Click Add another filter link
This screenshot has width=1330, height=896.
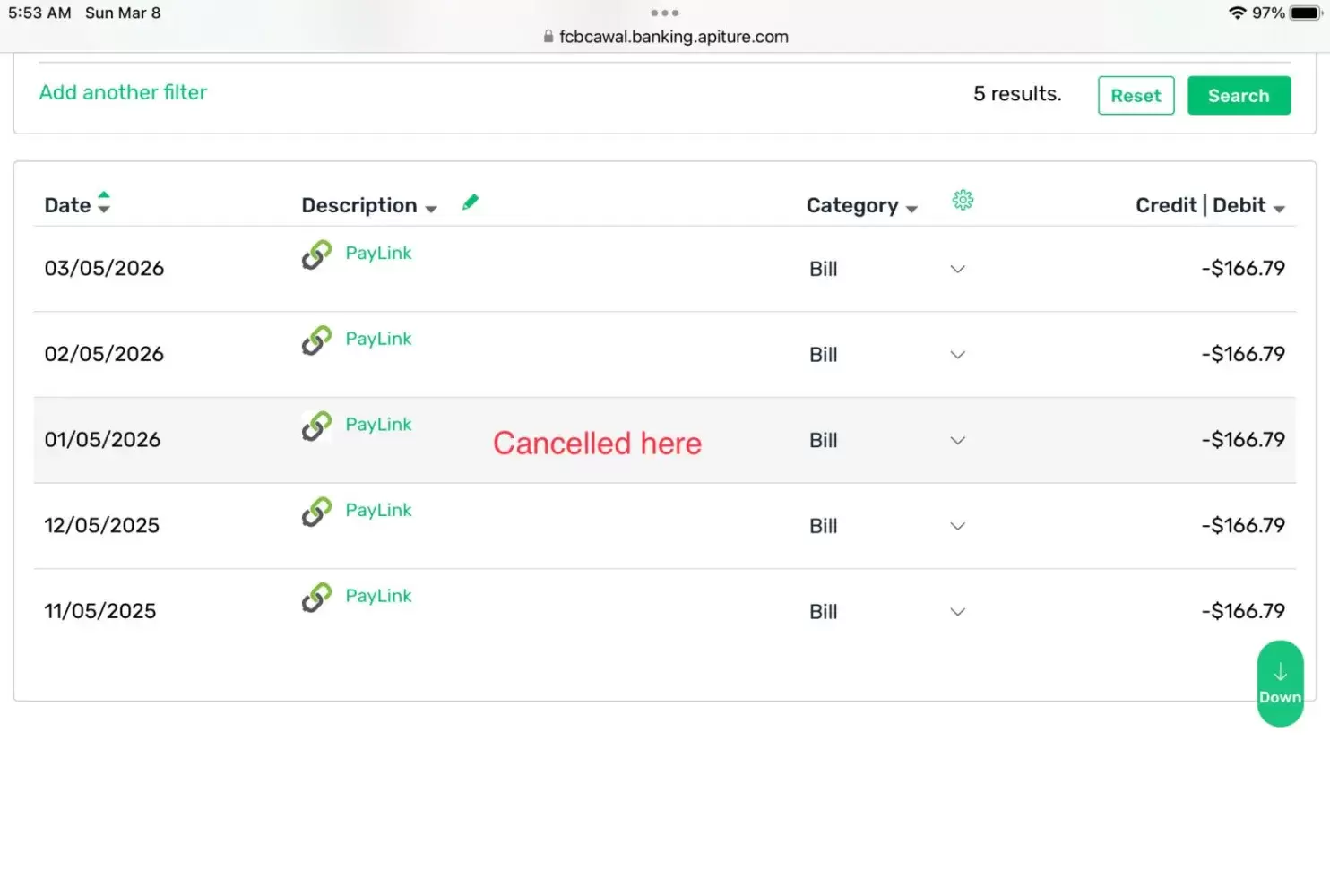click(x=123, y=92)
